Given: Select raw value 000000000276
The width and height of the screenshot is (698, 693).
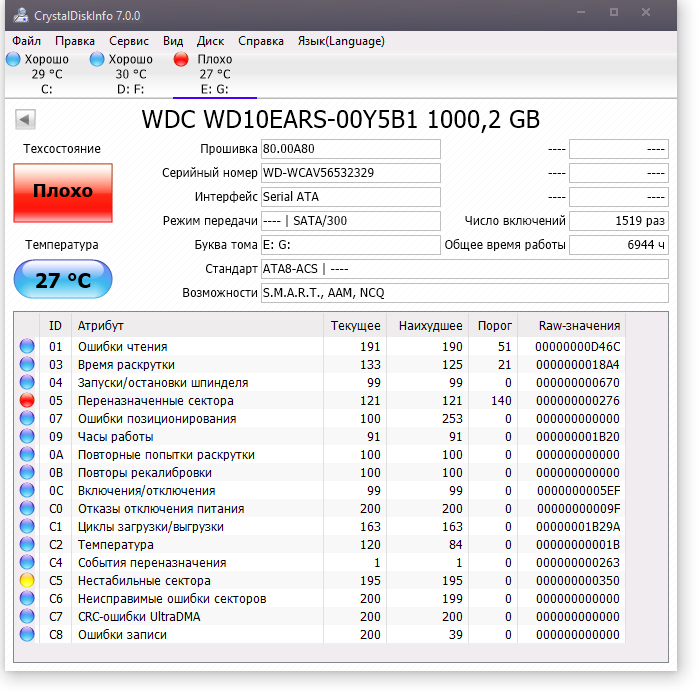Looking at the screenshot, I should tap(577, 401).
